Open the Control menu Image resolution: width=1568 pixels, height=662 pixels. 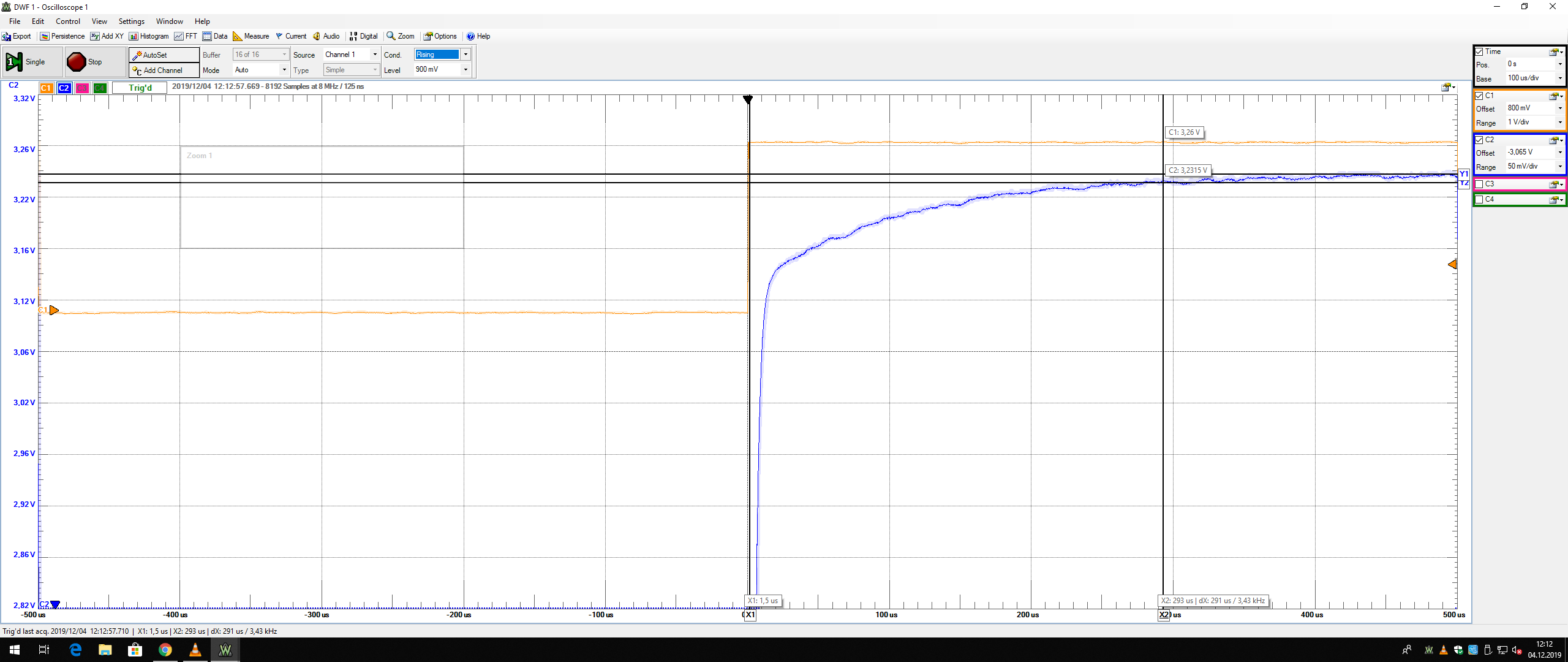68,21
